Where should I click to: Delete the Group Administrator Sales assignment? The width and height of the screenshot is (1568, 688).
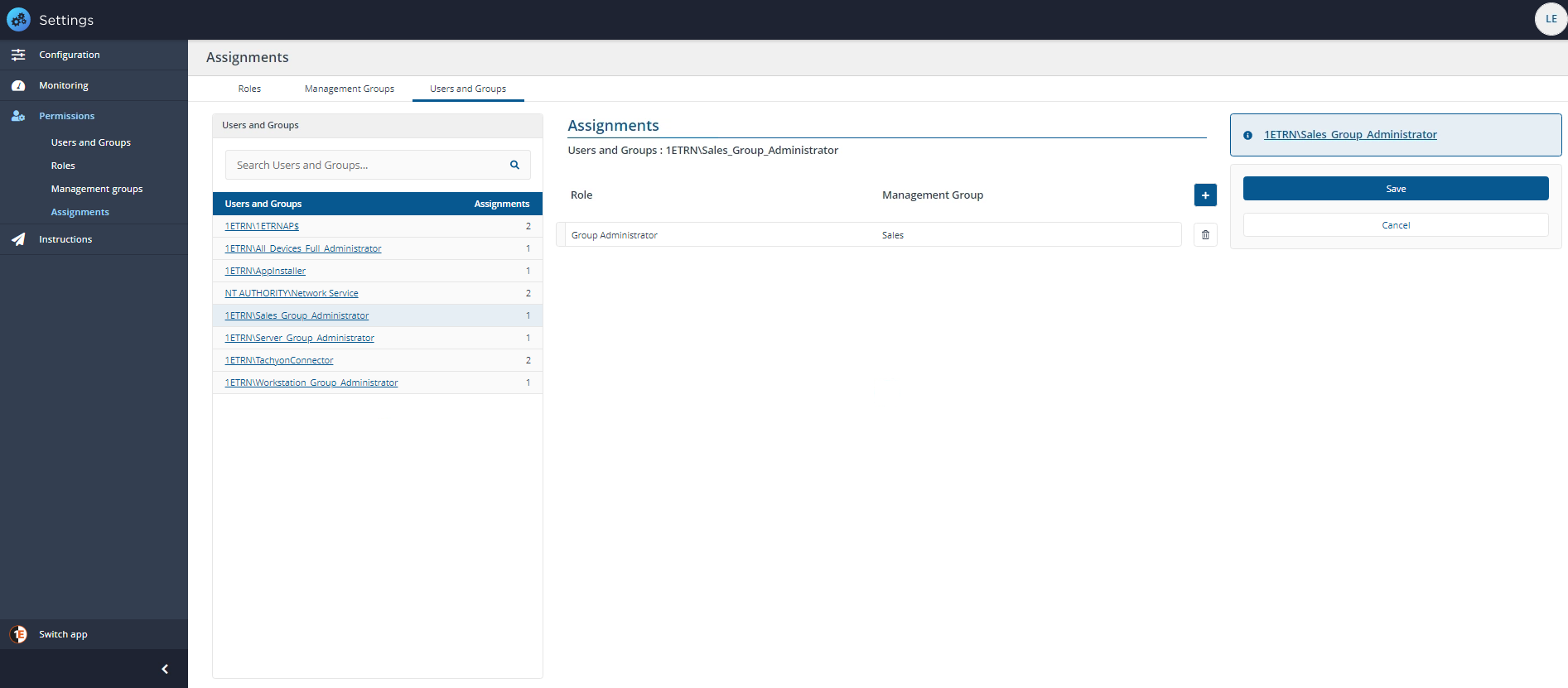pos(1205,235)
